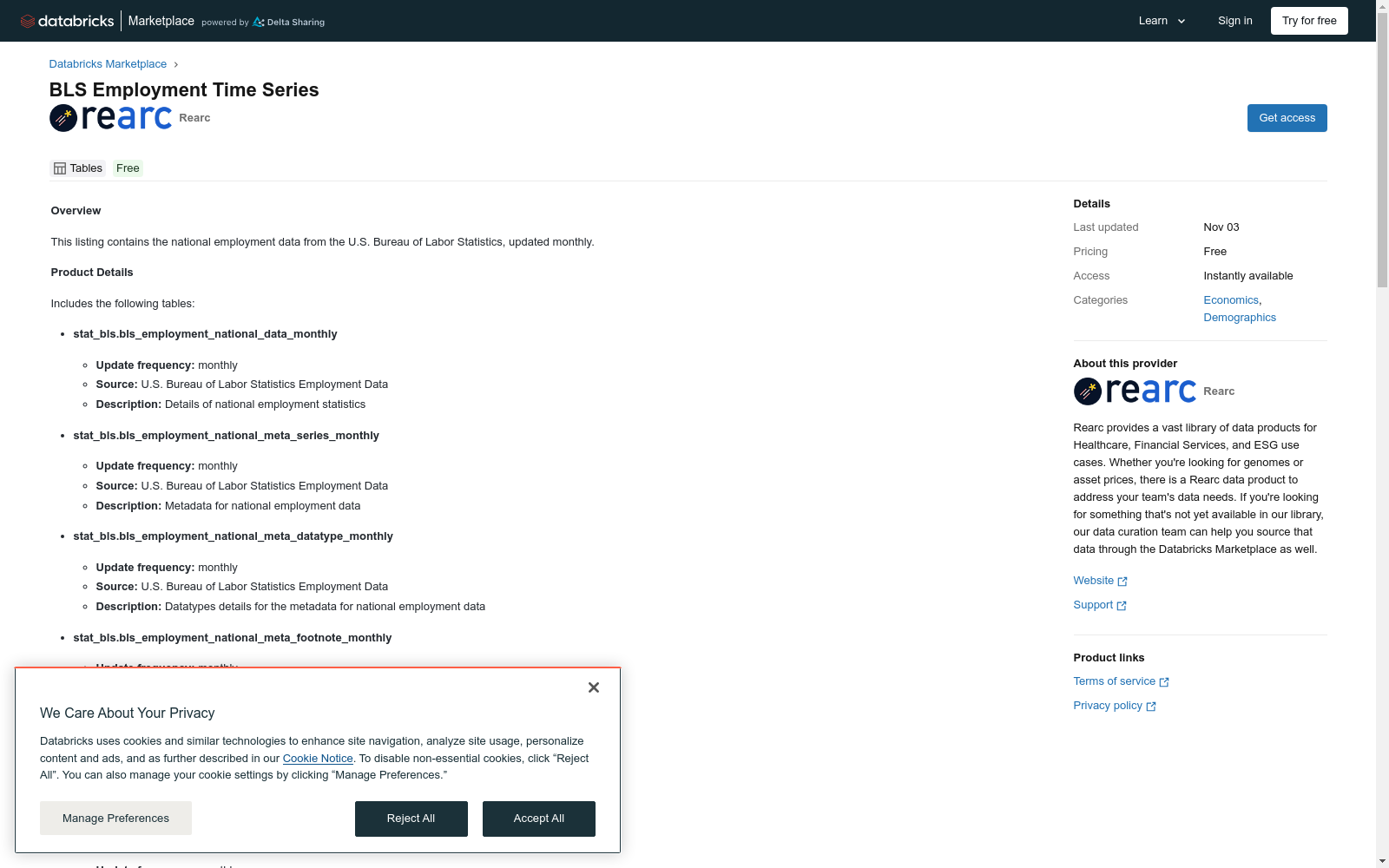
Task: Click external icon beside Terms of service
Action: coord(1164,682)
